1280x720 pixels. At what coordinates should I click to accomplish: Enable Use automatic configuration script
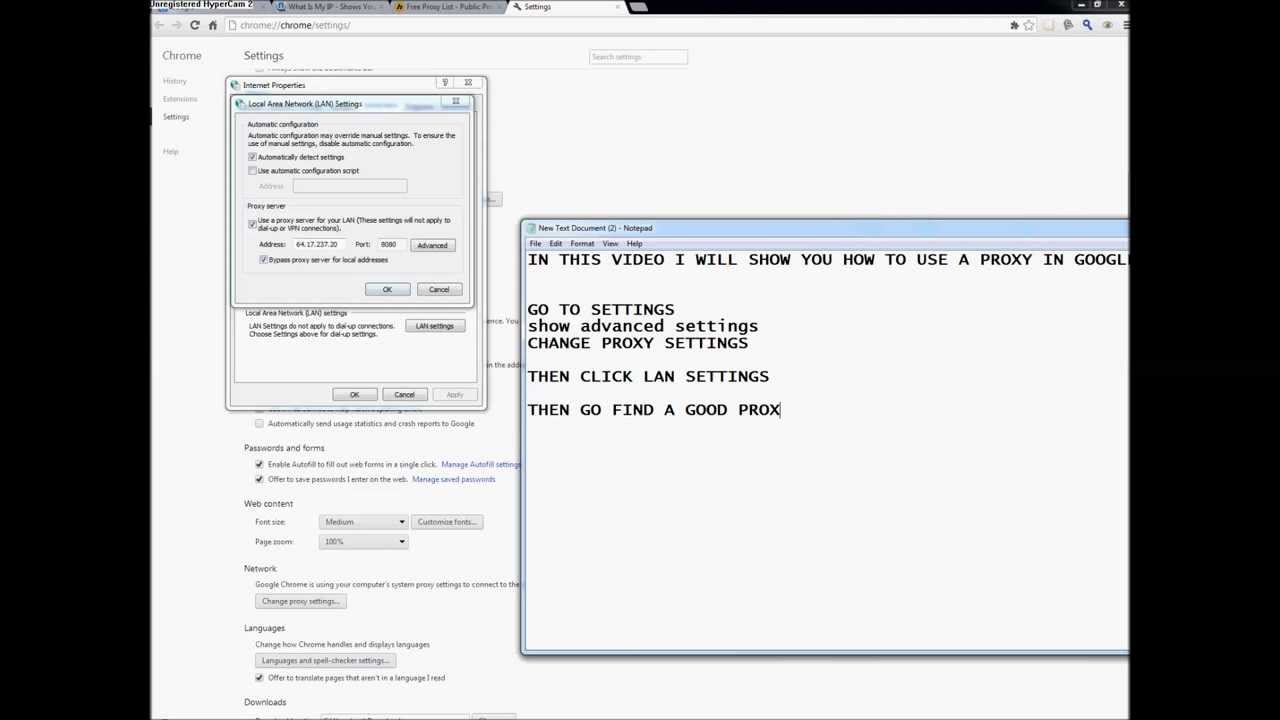click(252, 171)
